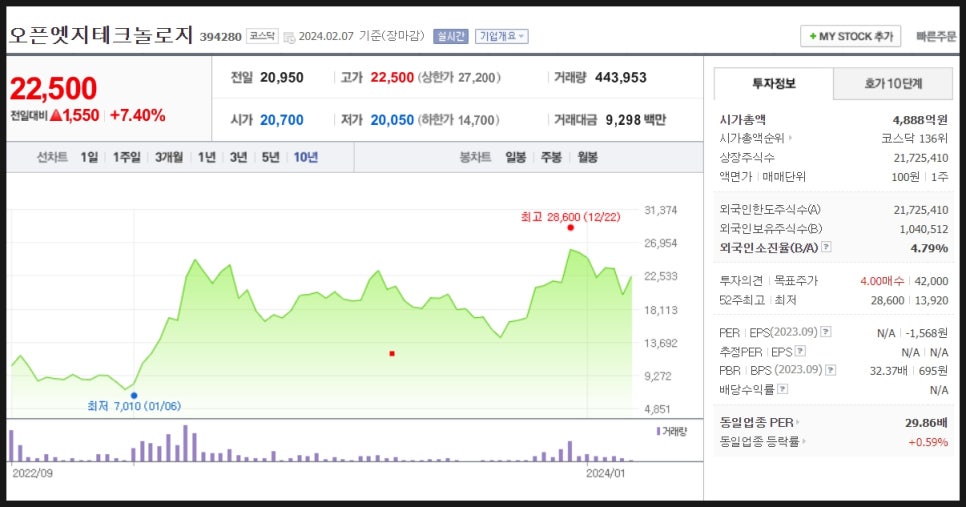The width and height of the screenshot is (966, 507).
Task: Click the 시가총액순위 link
Action: click(x=752, y=139)
